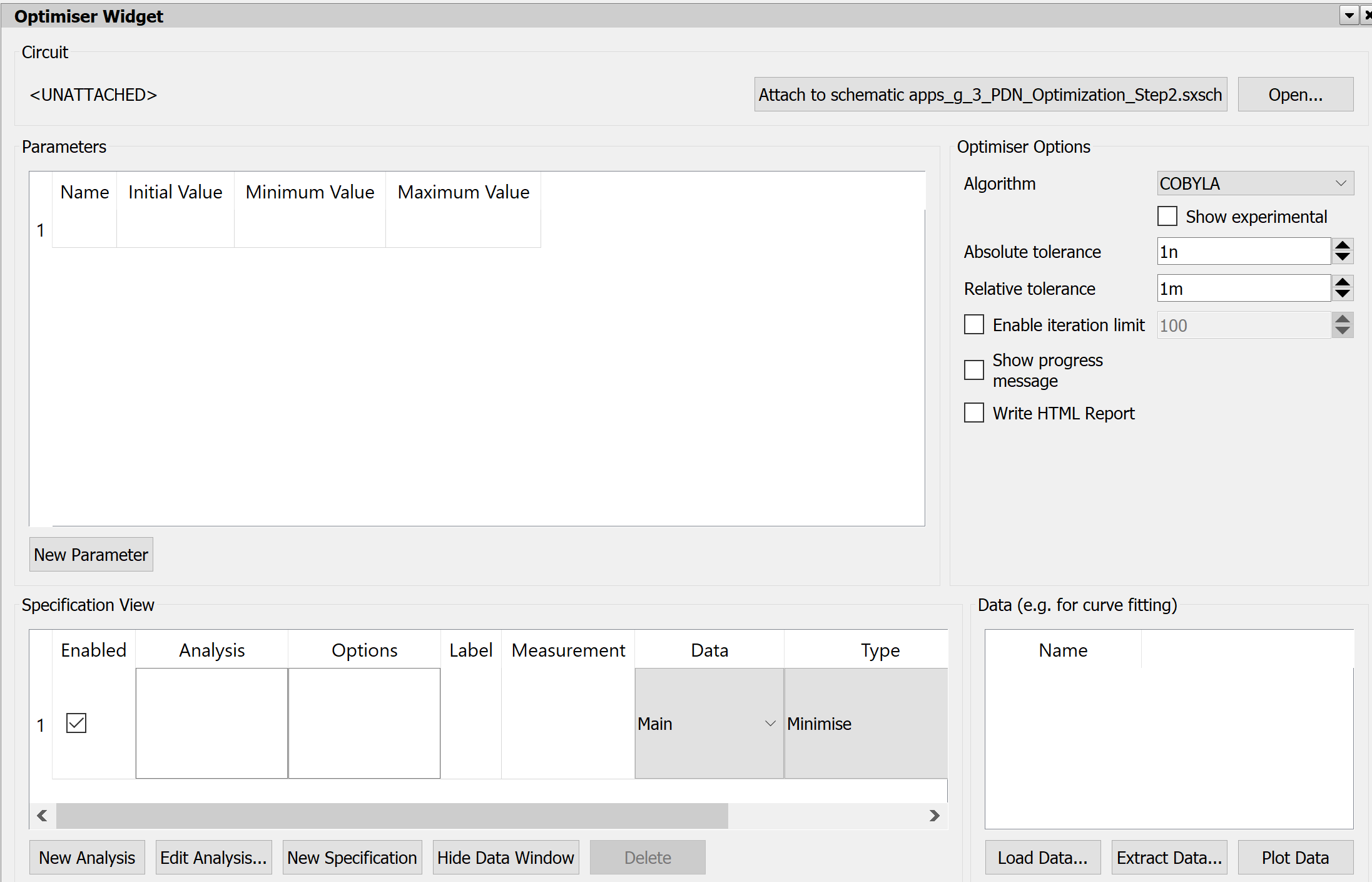Click the Relative tolerance input field
This screenshot has width=1372, height=882.
tap(1242, 289)
